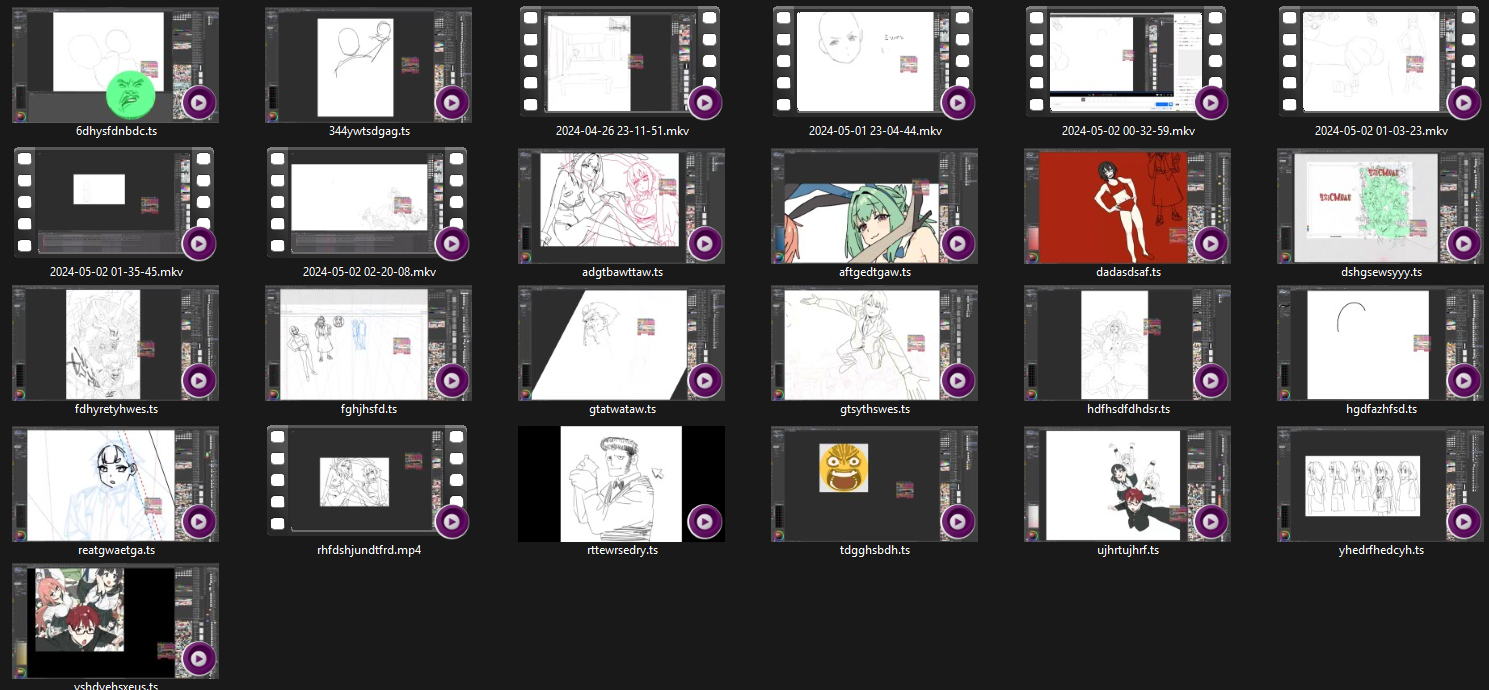Select the 2024-05-01 23-04-44.mkv video thumbnail

coord(874,63)
